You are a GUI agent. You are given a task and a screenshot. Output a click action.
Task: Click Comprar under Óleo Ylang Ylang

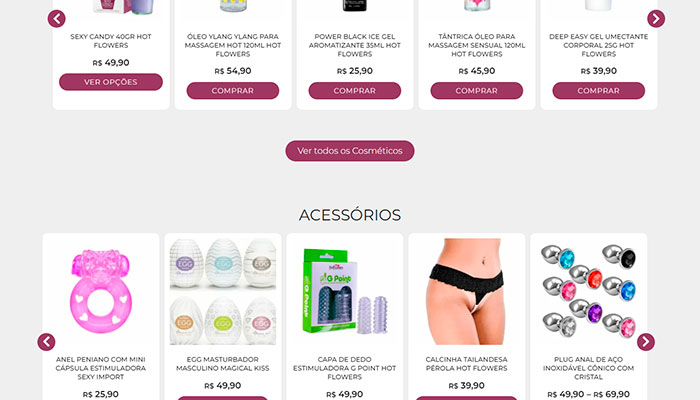point(233,91)
